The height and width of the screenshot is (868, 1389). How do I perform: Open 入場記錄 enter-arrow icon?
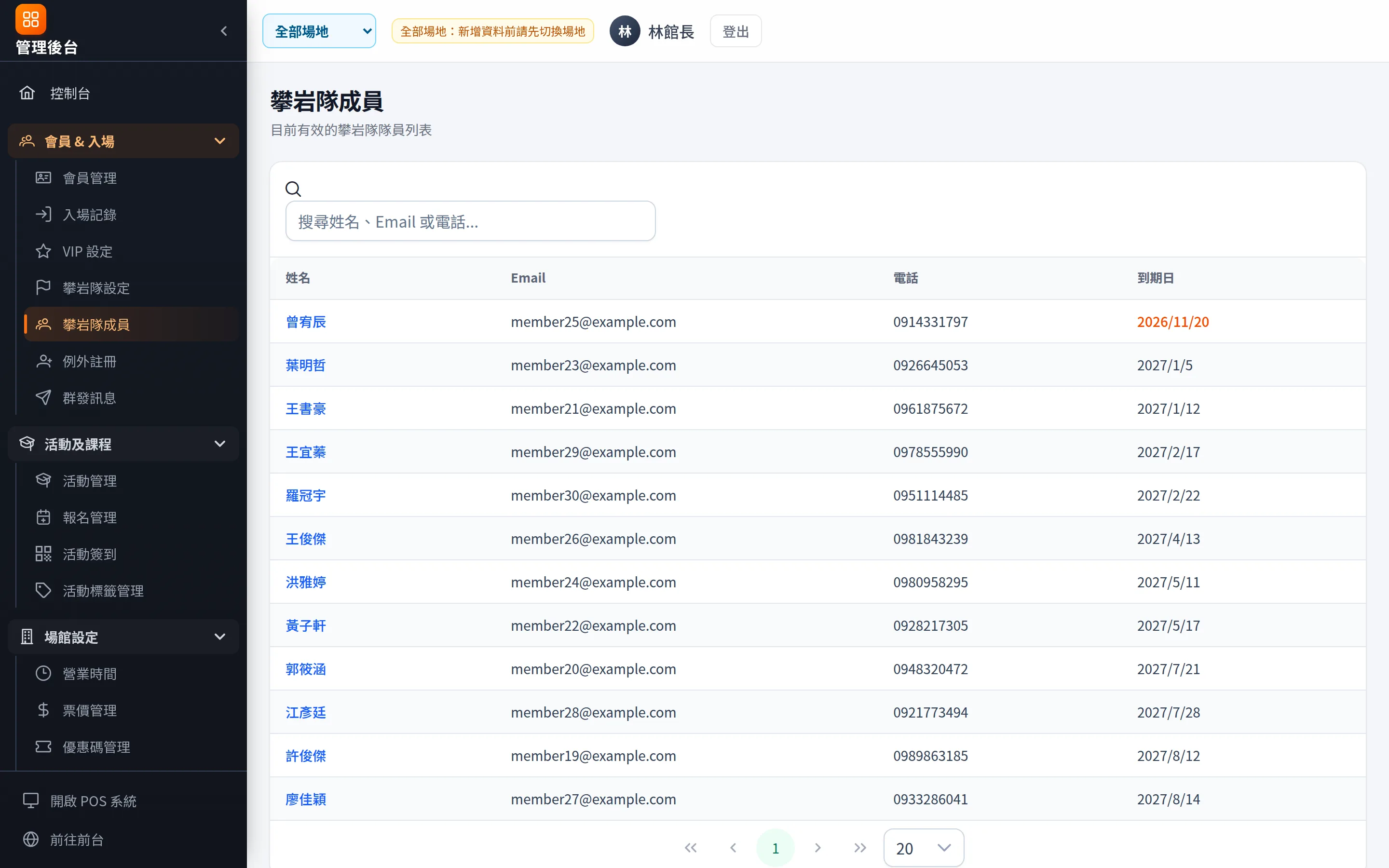(43, 215)
